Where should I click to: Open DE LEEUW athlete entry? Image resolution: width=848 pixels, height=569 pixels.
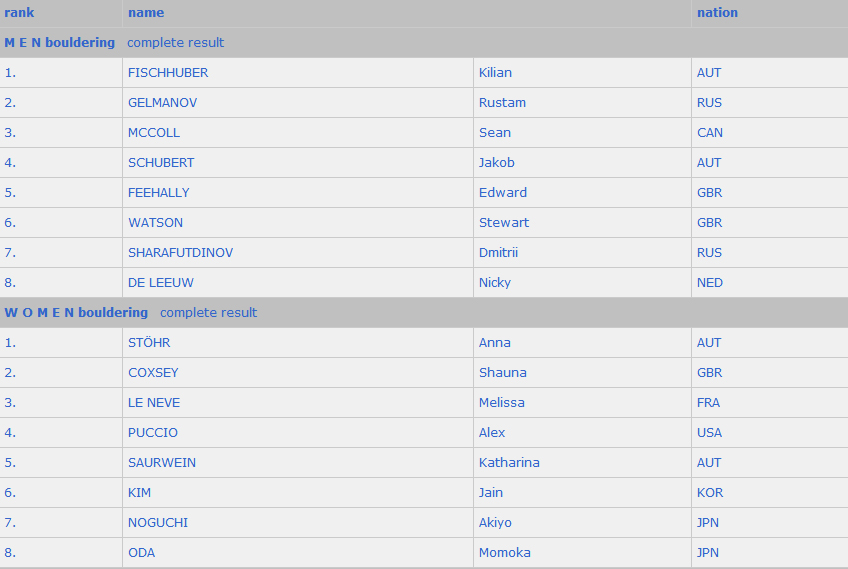click(161, 283)
